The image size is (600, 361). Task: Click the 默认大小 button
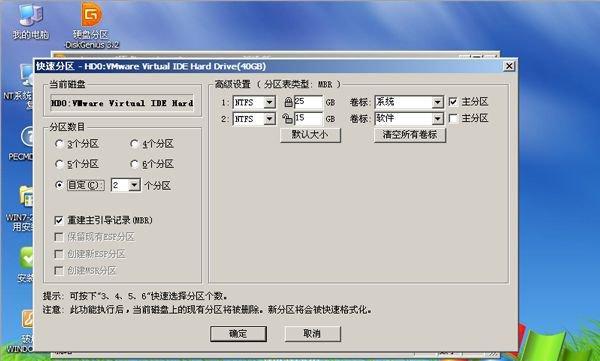tap(310, 135)
